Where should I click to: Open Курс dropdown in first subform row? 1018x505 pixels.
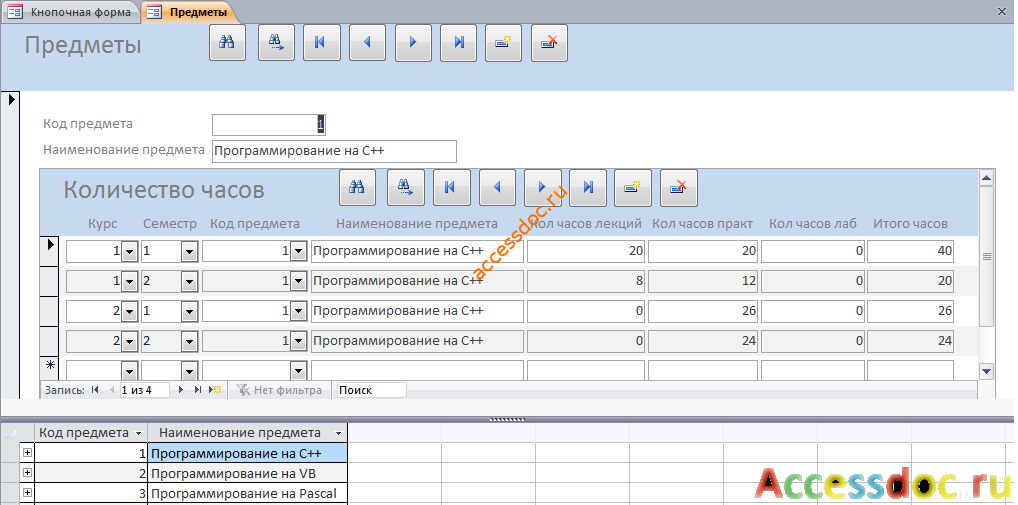pyautogui.click(x=130, y=251)
